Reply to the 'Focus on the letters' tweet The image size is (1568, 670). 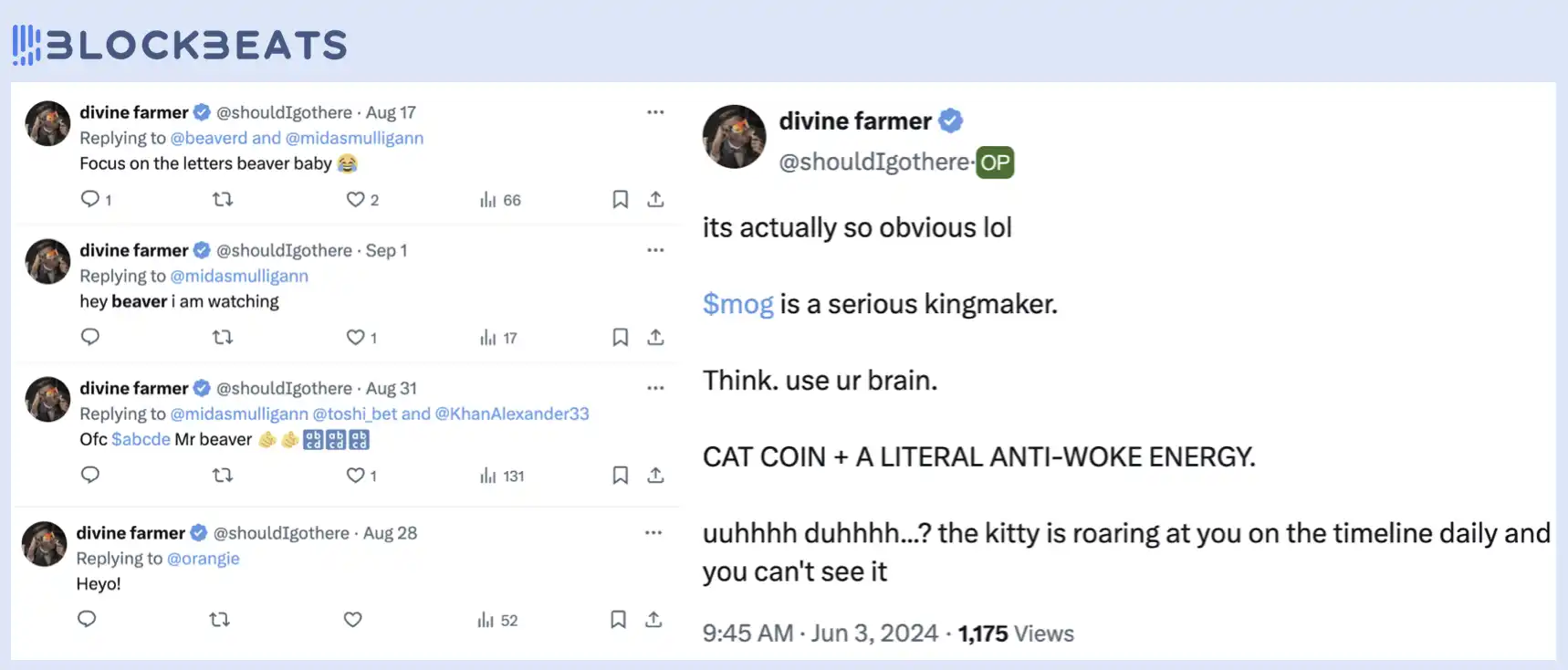(x=89, y=199)
